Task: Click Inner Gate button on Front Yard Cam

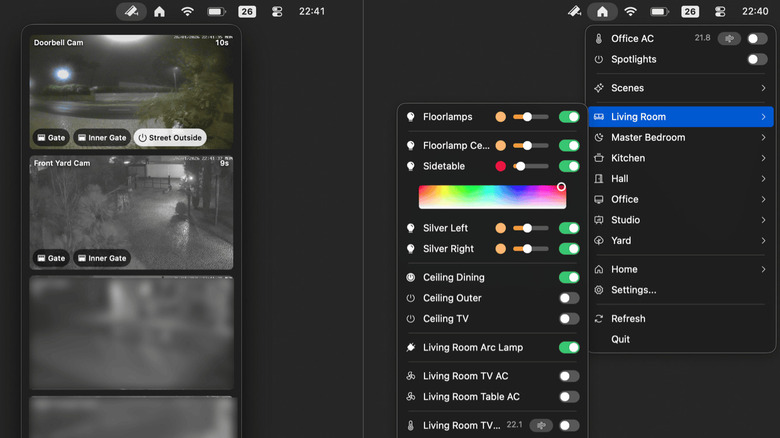Action: (x=102, y=258)
